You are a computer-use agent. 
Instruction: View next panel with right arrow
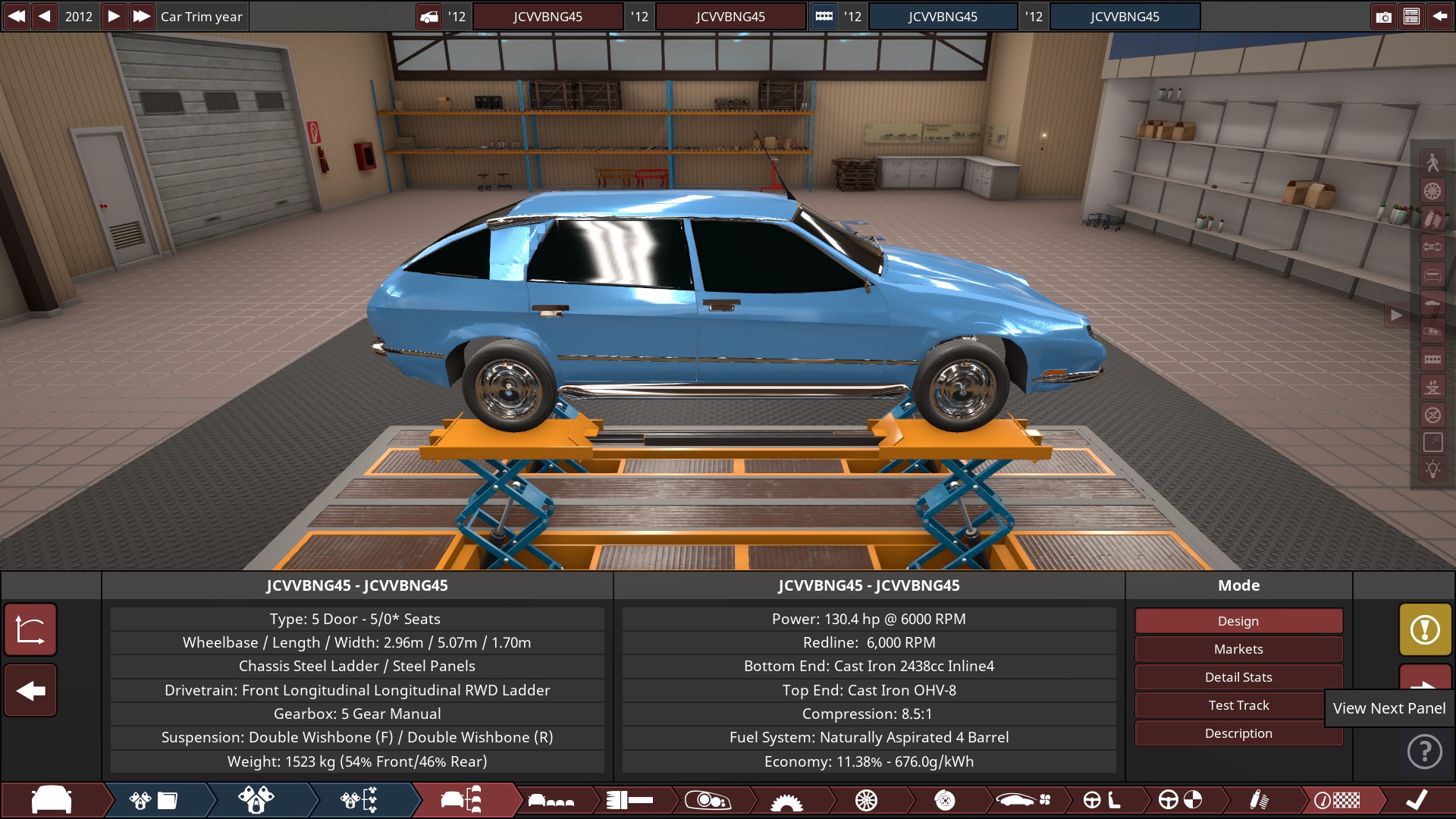[1425, 677]
